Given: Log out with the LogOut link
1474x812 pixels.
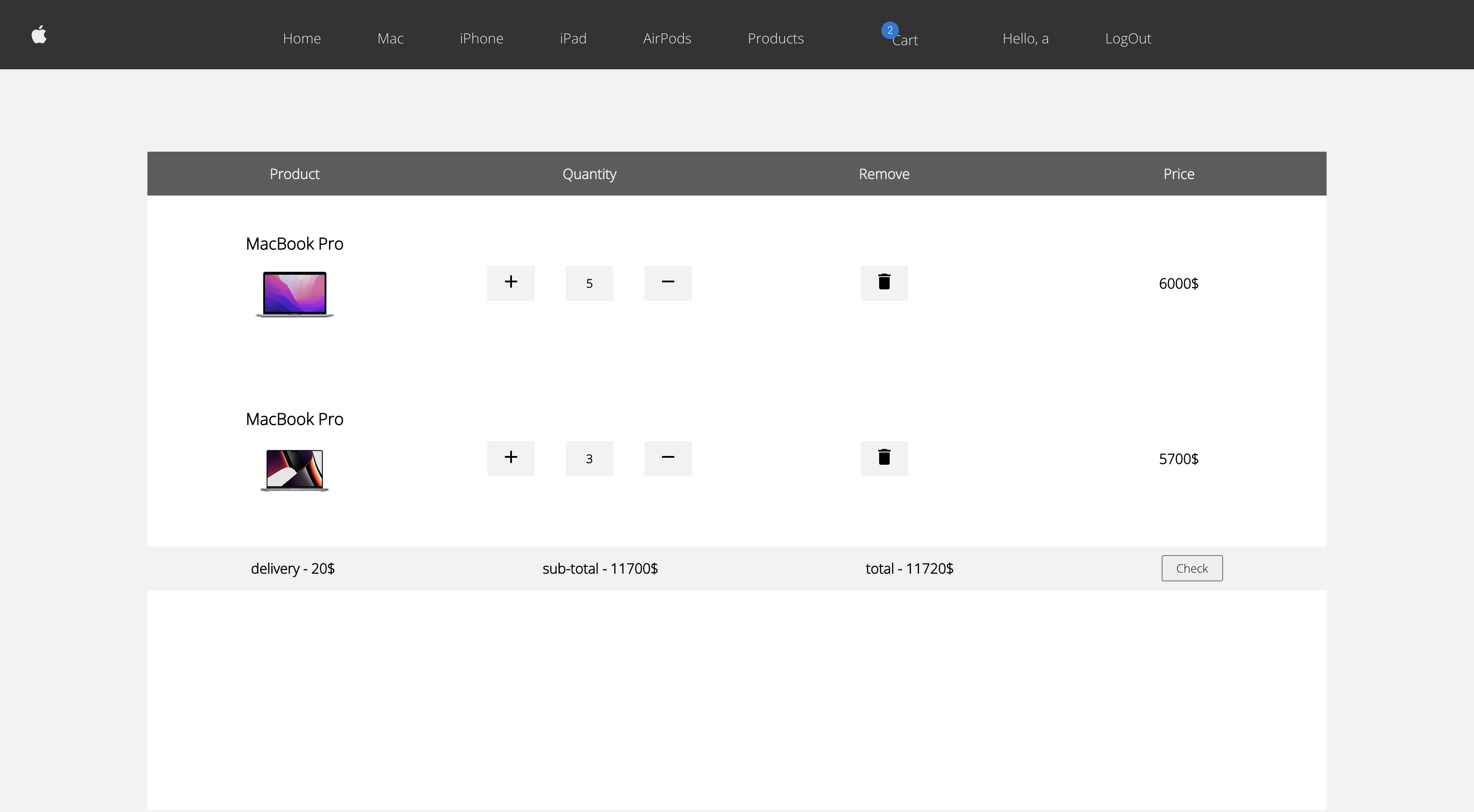Looking at the screenshot, I should click(1128, 38).
